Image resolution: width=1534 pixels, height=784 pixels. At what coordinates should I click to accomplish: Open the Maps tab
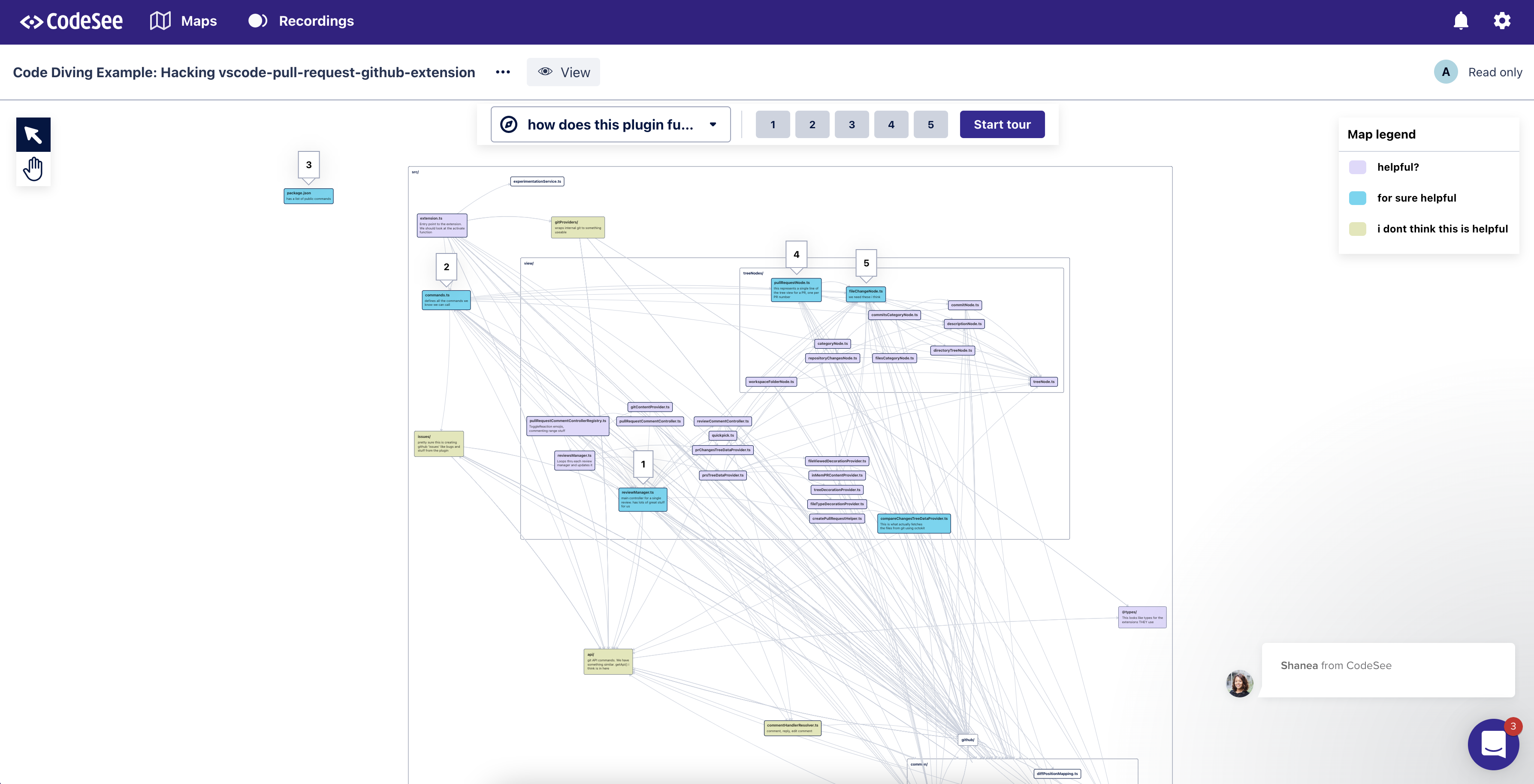click(184, 21)
